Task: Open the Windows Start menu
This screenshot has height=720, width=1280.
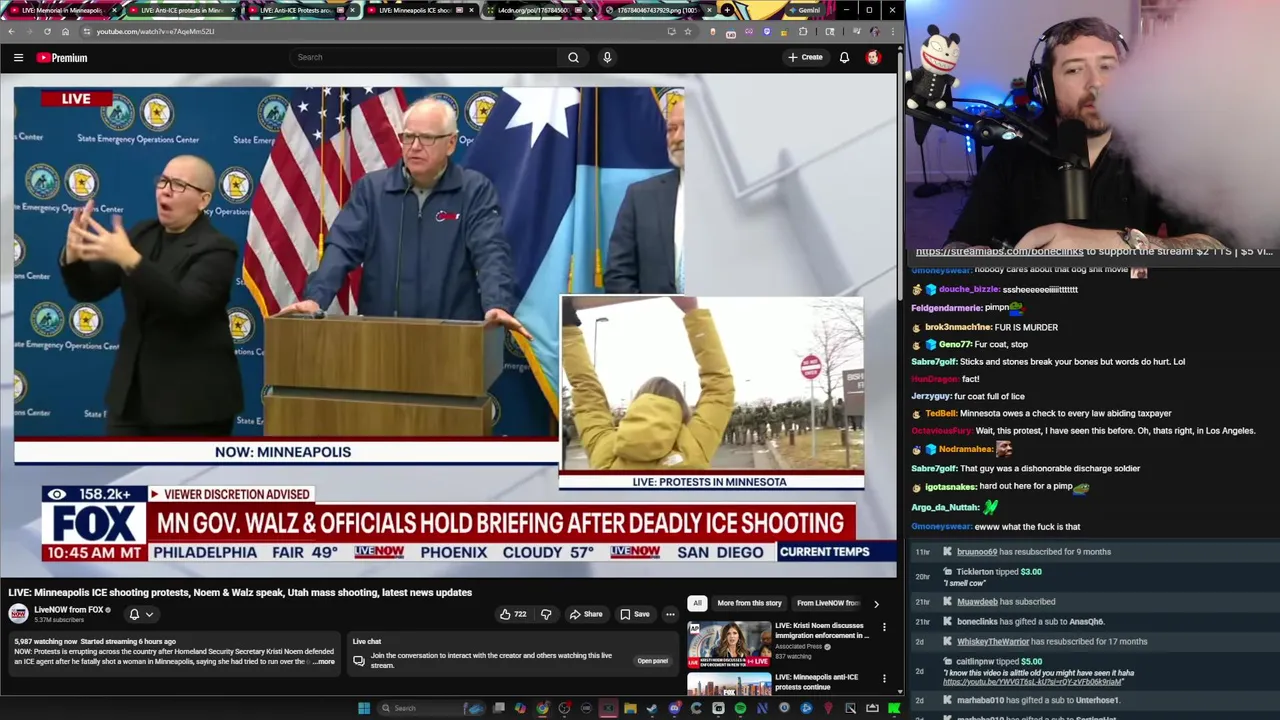Action: [364, 708]
